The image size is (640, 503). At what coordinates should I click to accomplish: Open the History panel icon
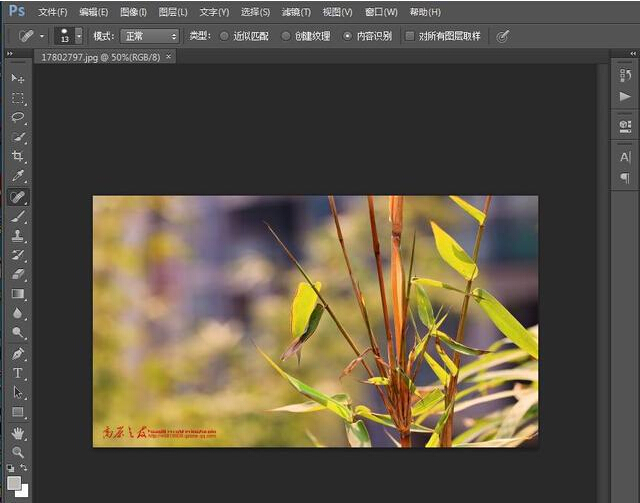[x=625, y=75]
